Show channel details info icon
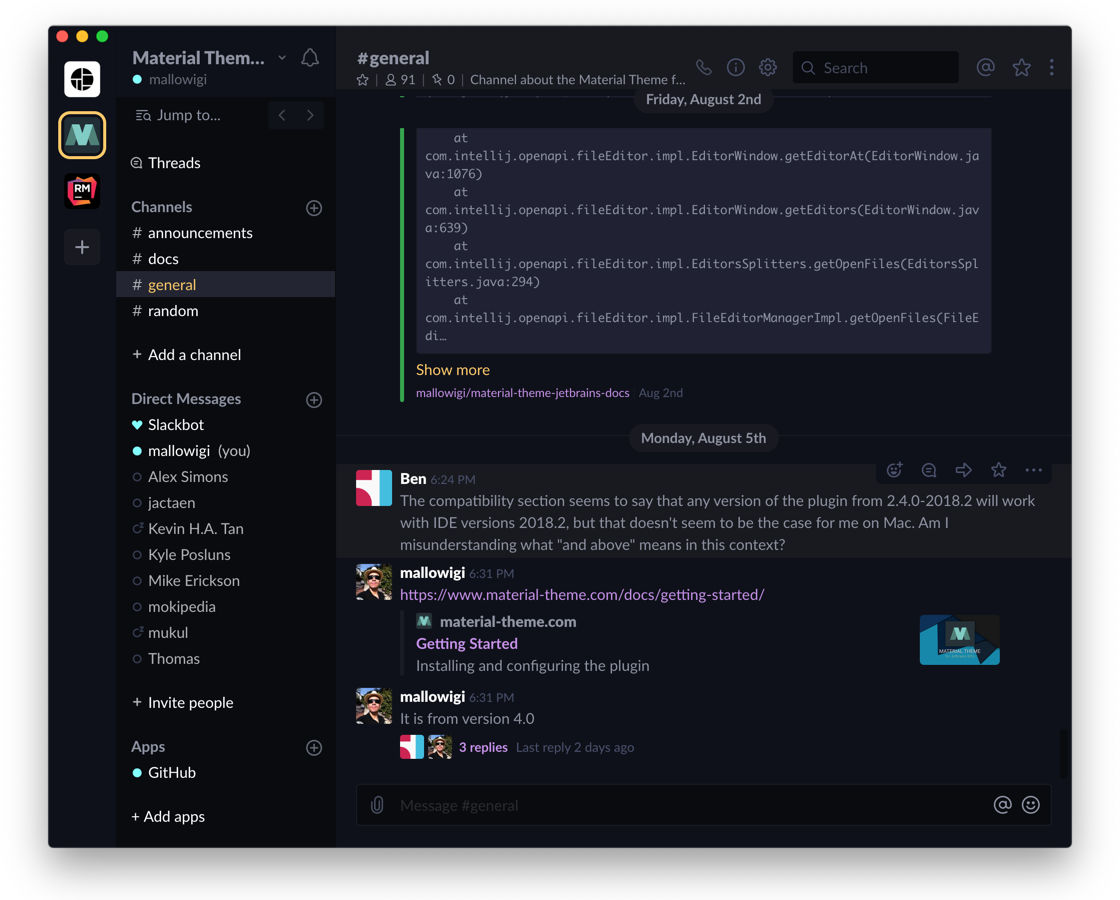Viewport: 1120px width, 900px height. pos(736,67)
